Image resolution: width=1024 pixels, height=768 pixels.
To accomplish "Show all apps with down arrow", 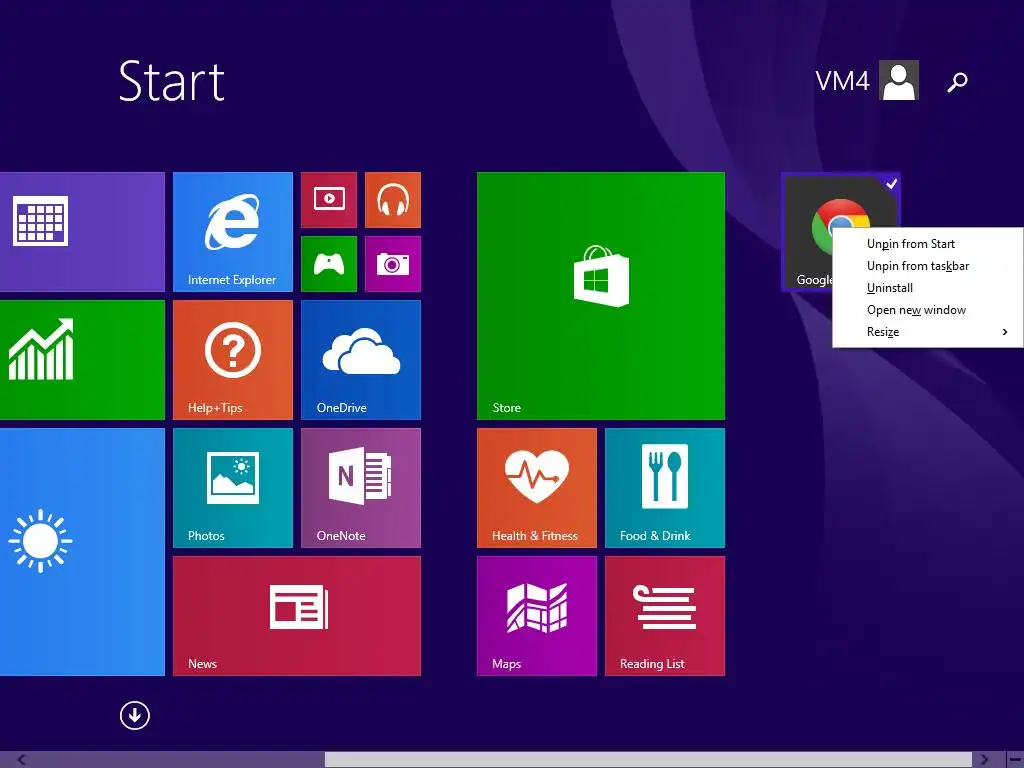I will point(135,715).
